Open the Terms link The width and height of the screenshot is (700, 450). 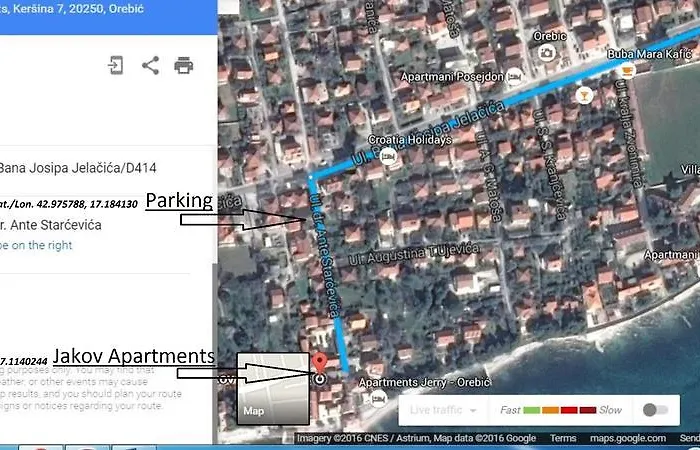click(563, 438)
